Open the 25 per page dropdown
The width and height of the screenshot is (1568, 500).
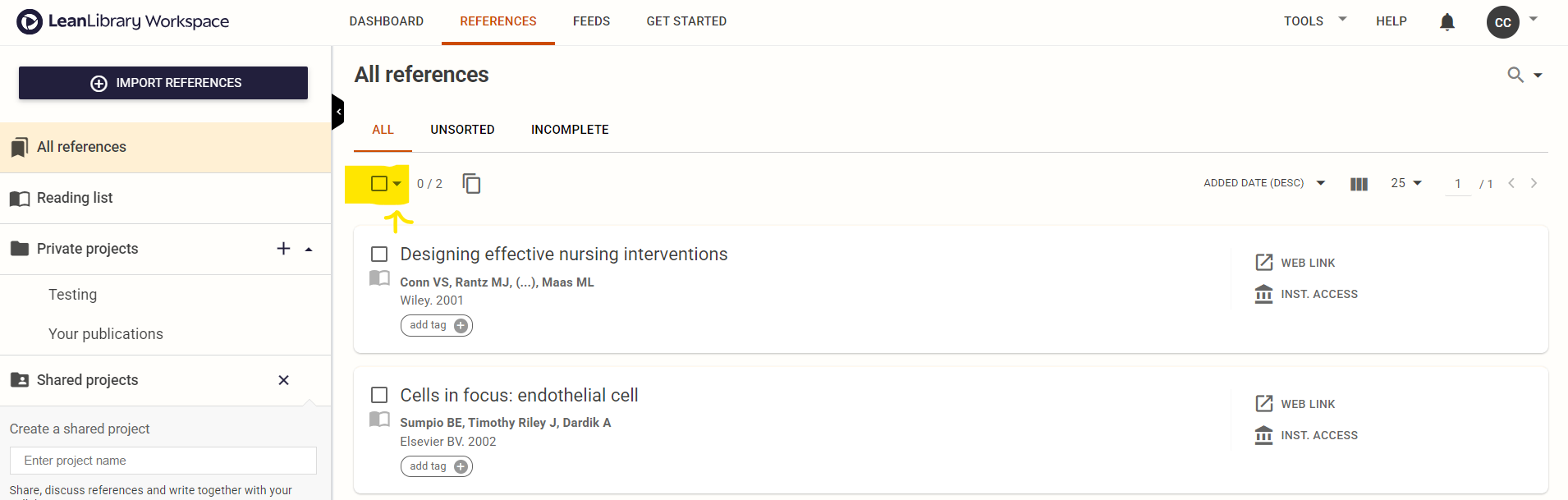pos(1406,183)
